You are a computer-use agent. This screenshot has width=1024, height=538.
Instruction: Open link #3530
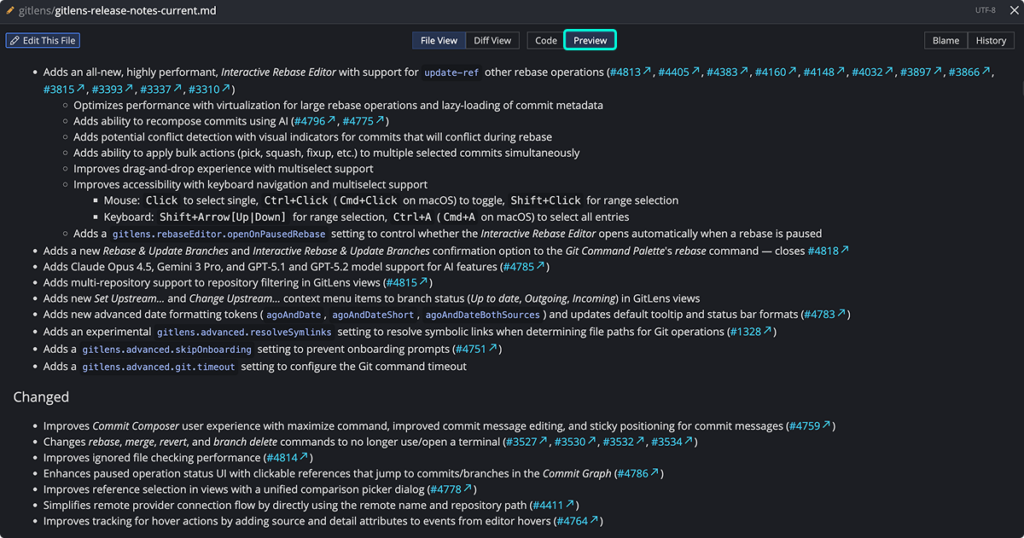point(575,441)
